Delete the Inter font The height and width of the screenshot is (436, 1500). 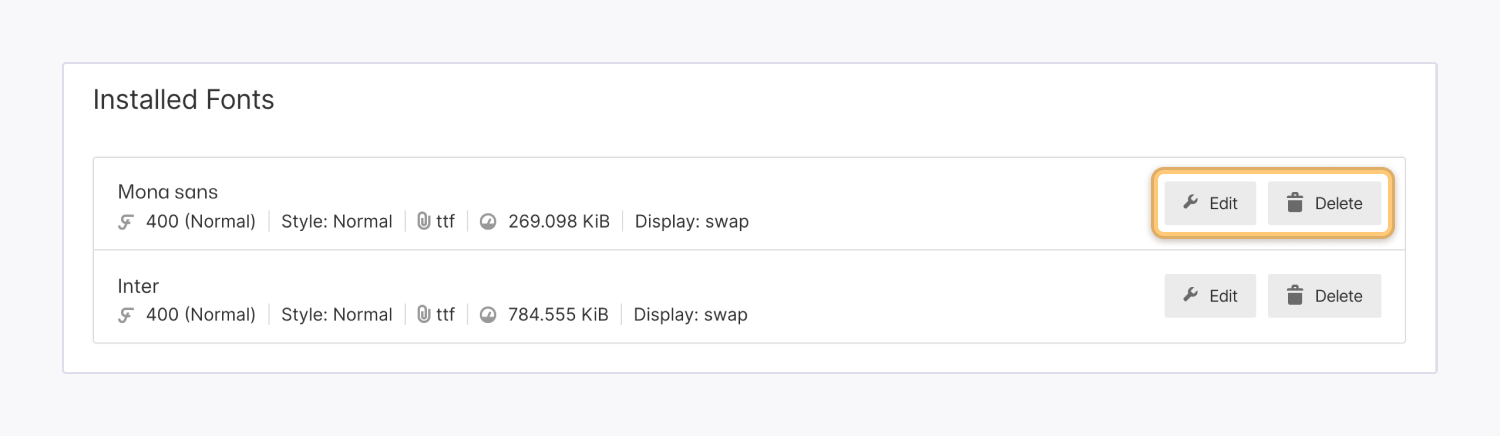[x=1324, y=296]
